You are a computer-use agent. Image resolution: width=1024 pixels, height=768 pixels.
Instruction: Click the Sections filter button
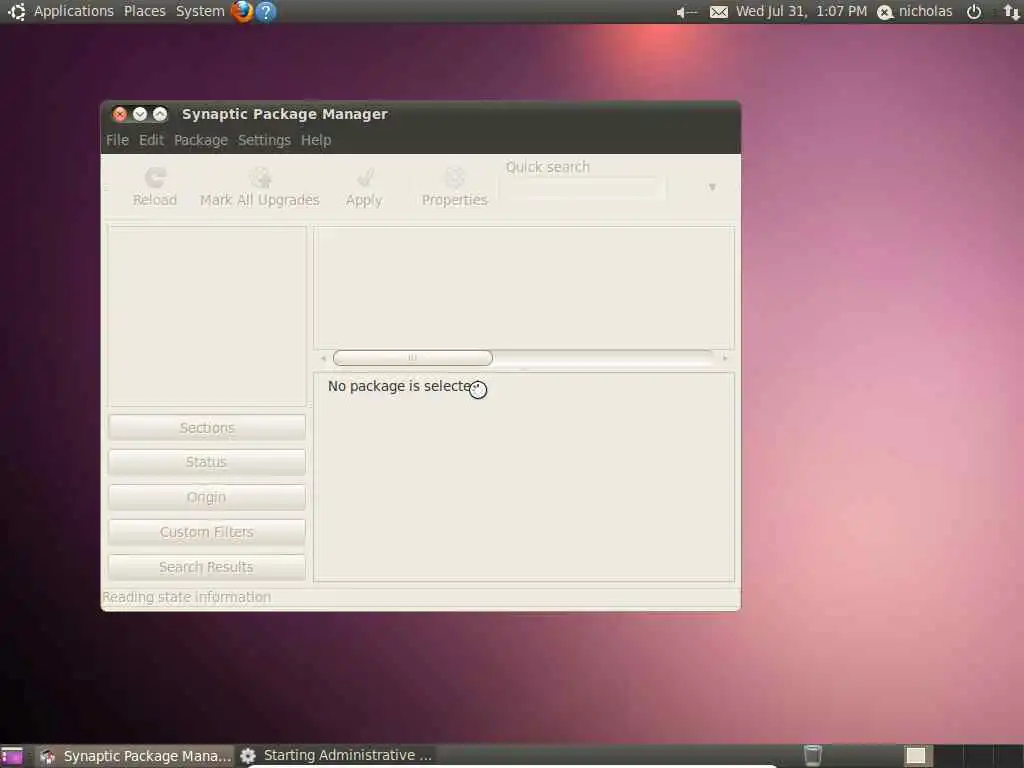(x=207, y=428)
